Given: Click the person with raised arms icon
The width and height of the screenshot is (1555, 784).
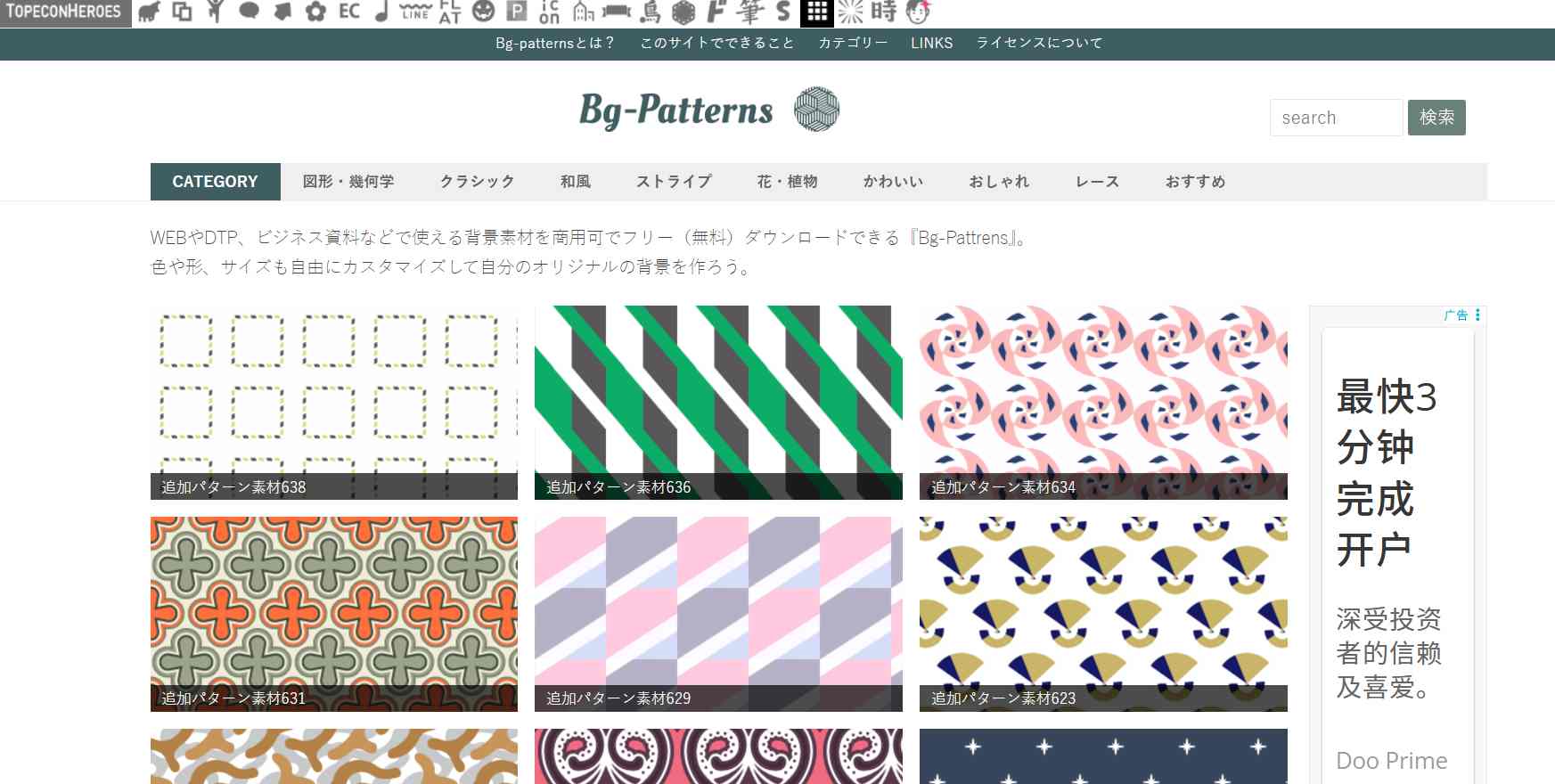Looking at the screenshot, I should [x=215, y=12].
